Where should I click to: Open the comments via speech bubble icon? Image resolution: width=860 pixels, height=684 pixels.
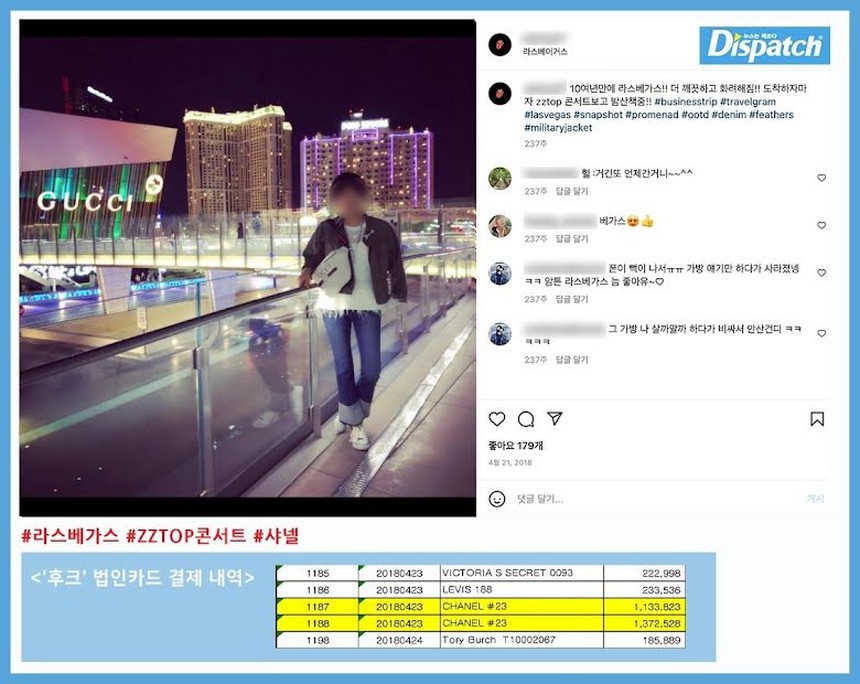525,417
